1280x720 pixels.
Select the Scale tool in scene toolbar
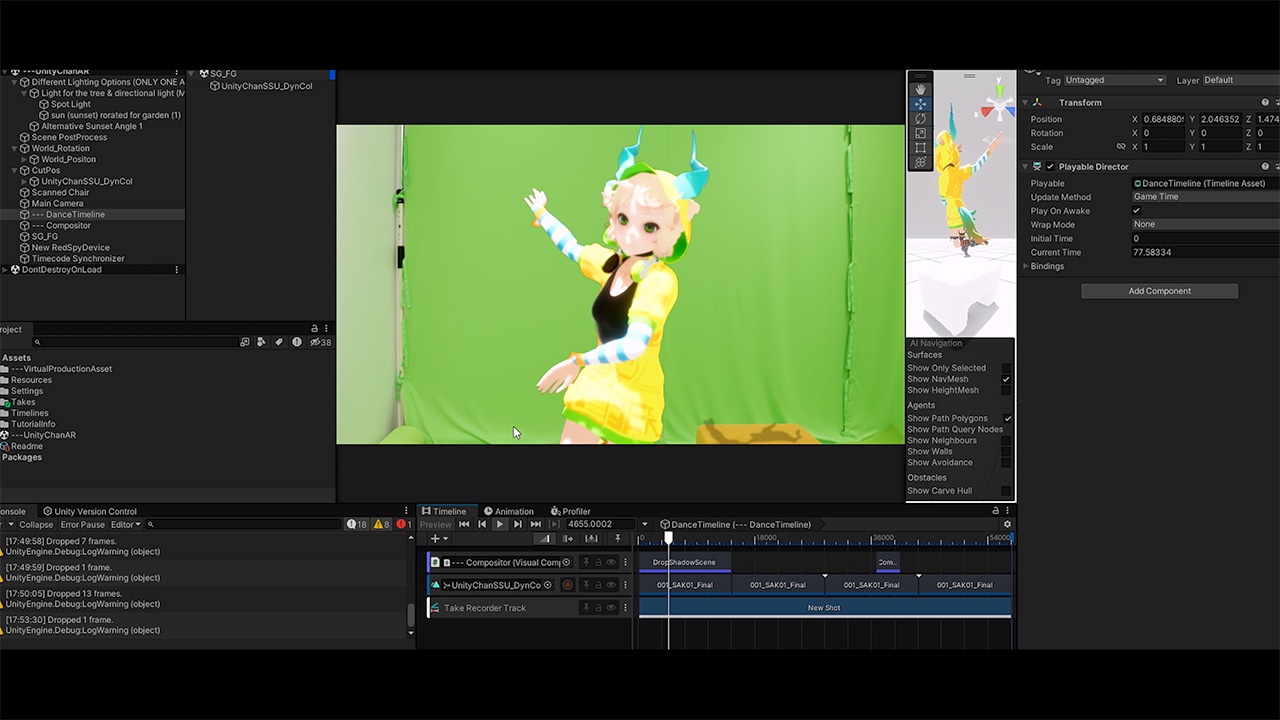tap(920, 133)
